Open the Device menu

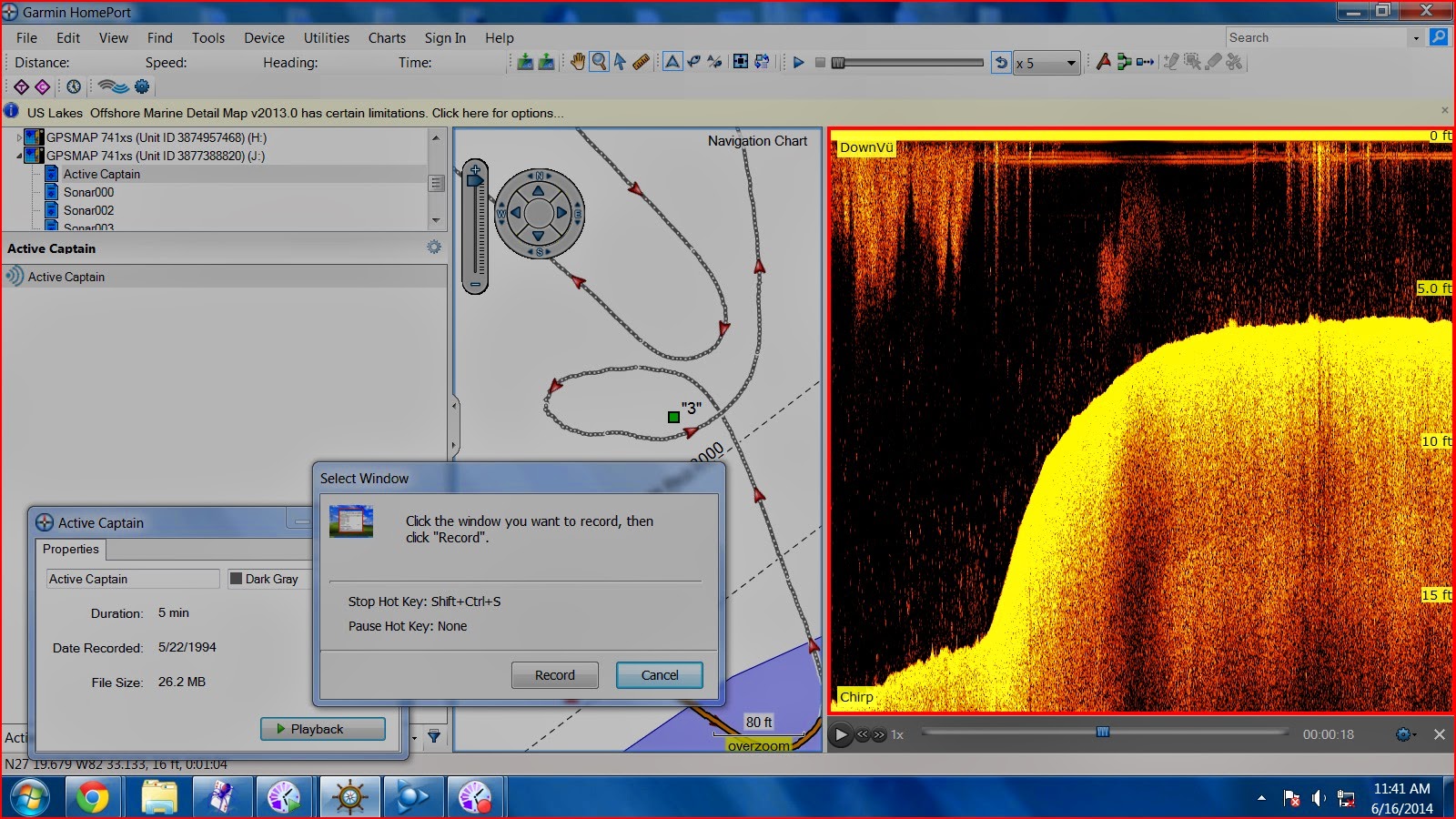point(264,37)
